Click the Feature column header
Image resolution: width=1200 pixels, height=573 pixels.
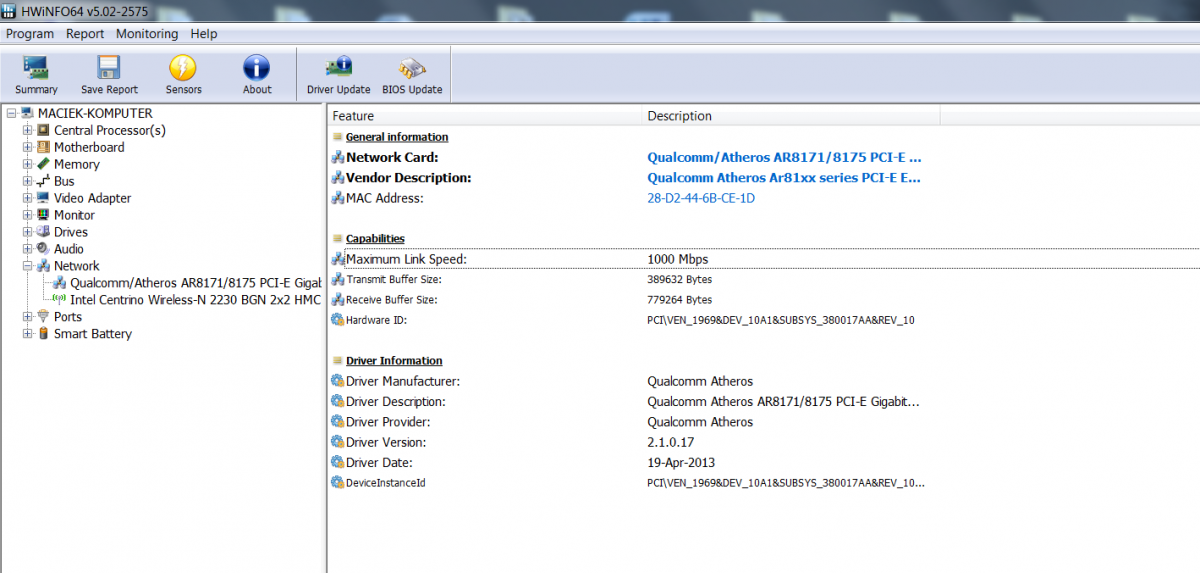(484, 116)
